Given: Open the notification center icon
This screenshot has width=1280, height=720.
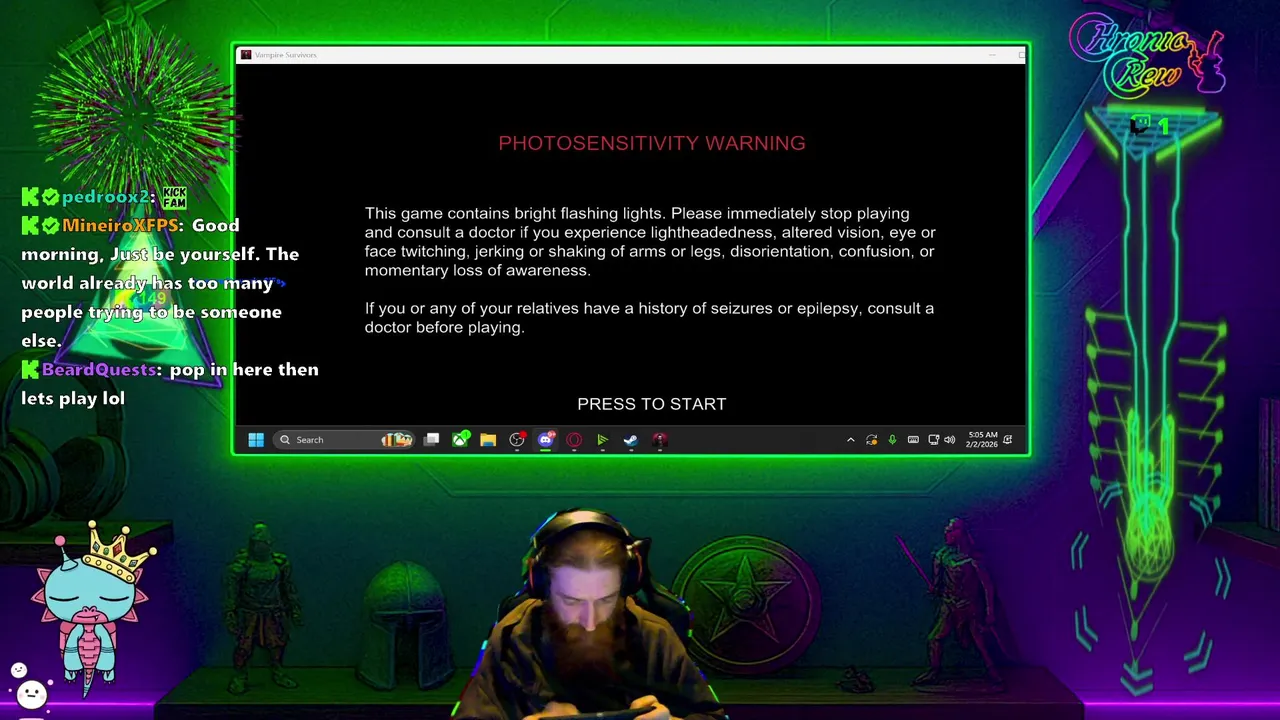Looking at the screenshot, I should pyautogui.click(x=1008, y=440).
